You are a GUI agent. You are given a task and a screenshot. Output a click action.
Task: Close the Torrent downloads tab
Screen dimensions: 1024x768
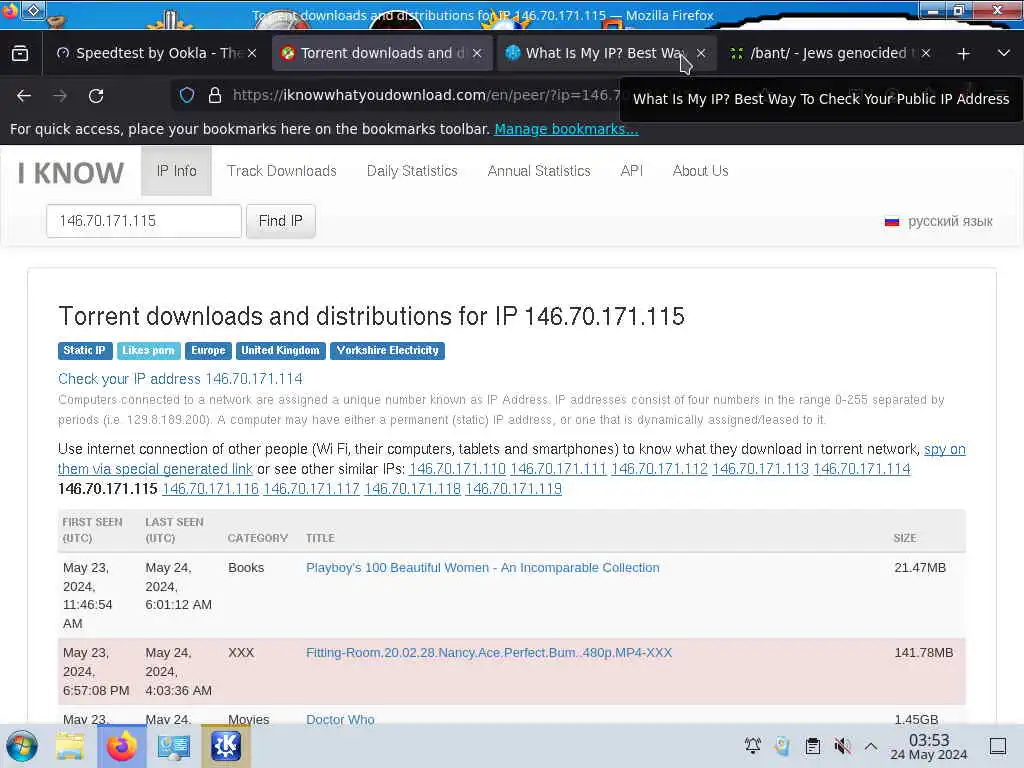point(477,53)
